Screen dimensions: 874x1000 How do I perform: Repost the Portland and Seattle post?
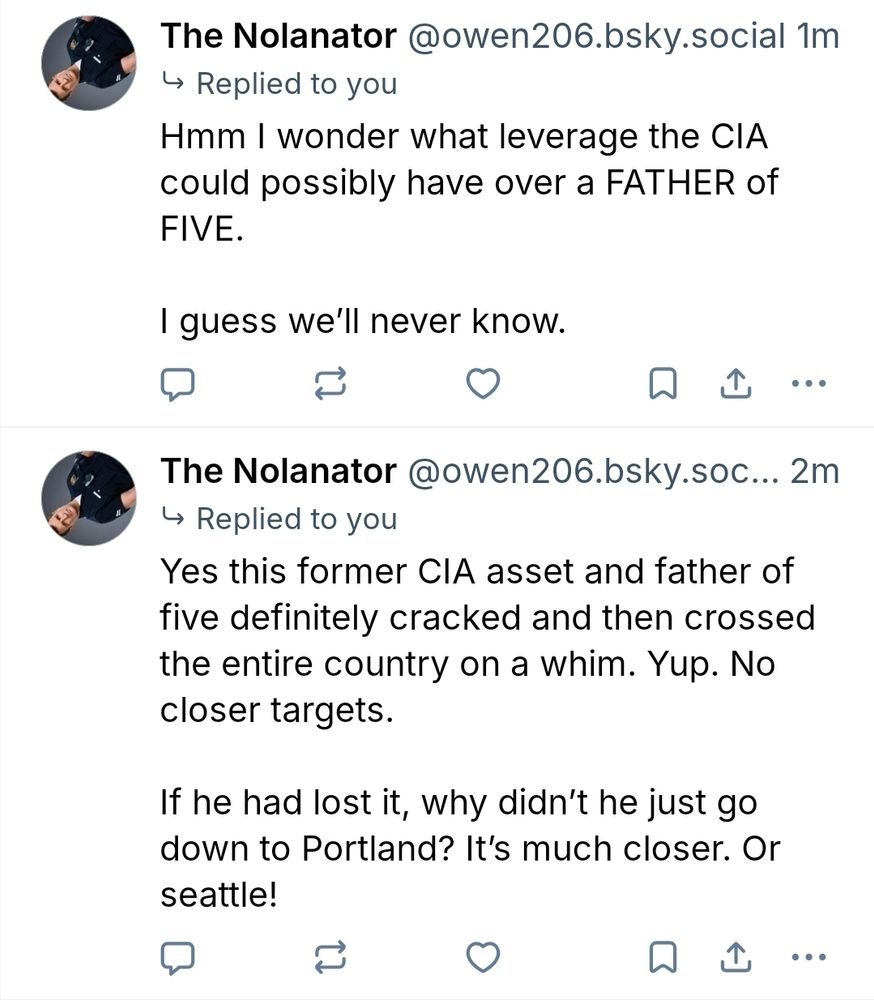pyautogui.click(x=332, y=958)
